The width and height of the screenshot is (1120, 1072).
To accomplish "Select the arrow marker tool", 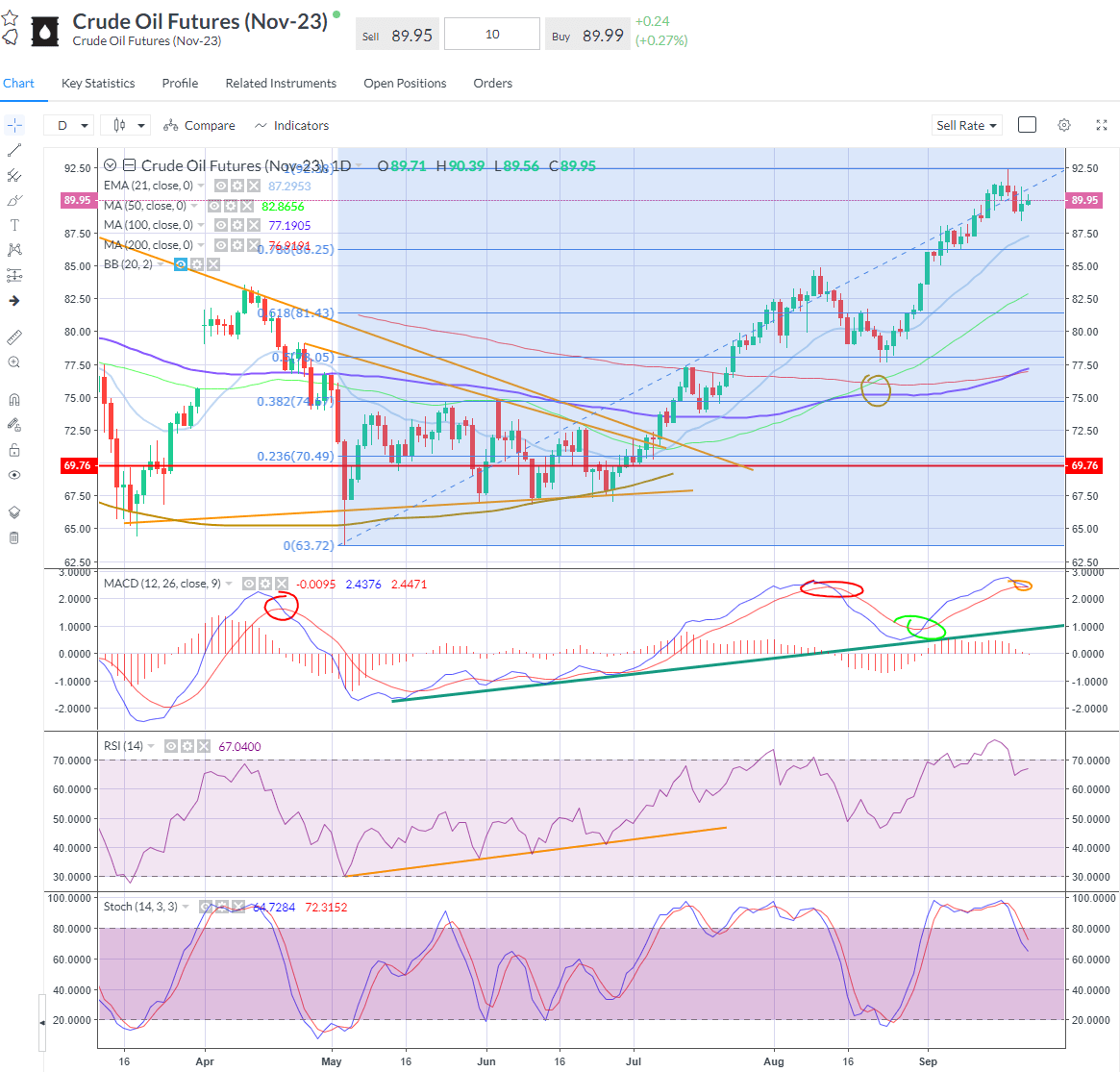I will click(14, 301).
